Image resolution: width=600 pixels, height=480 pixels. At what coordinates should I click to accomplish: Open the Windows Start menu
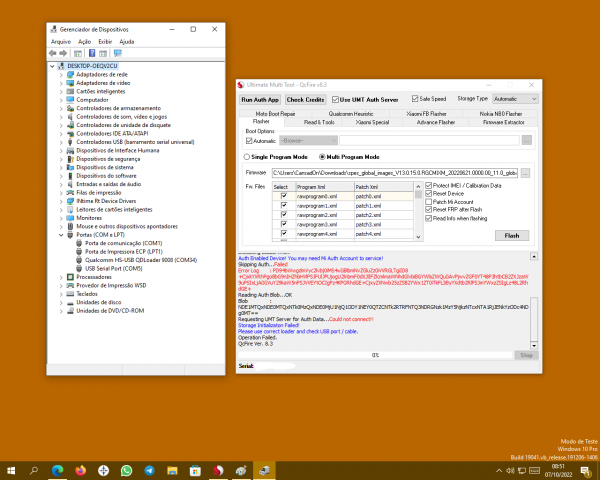[x=11, y=470]
